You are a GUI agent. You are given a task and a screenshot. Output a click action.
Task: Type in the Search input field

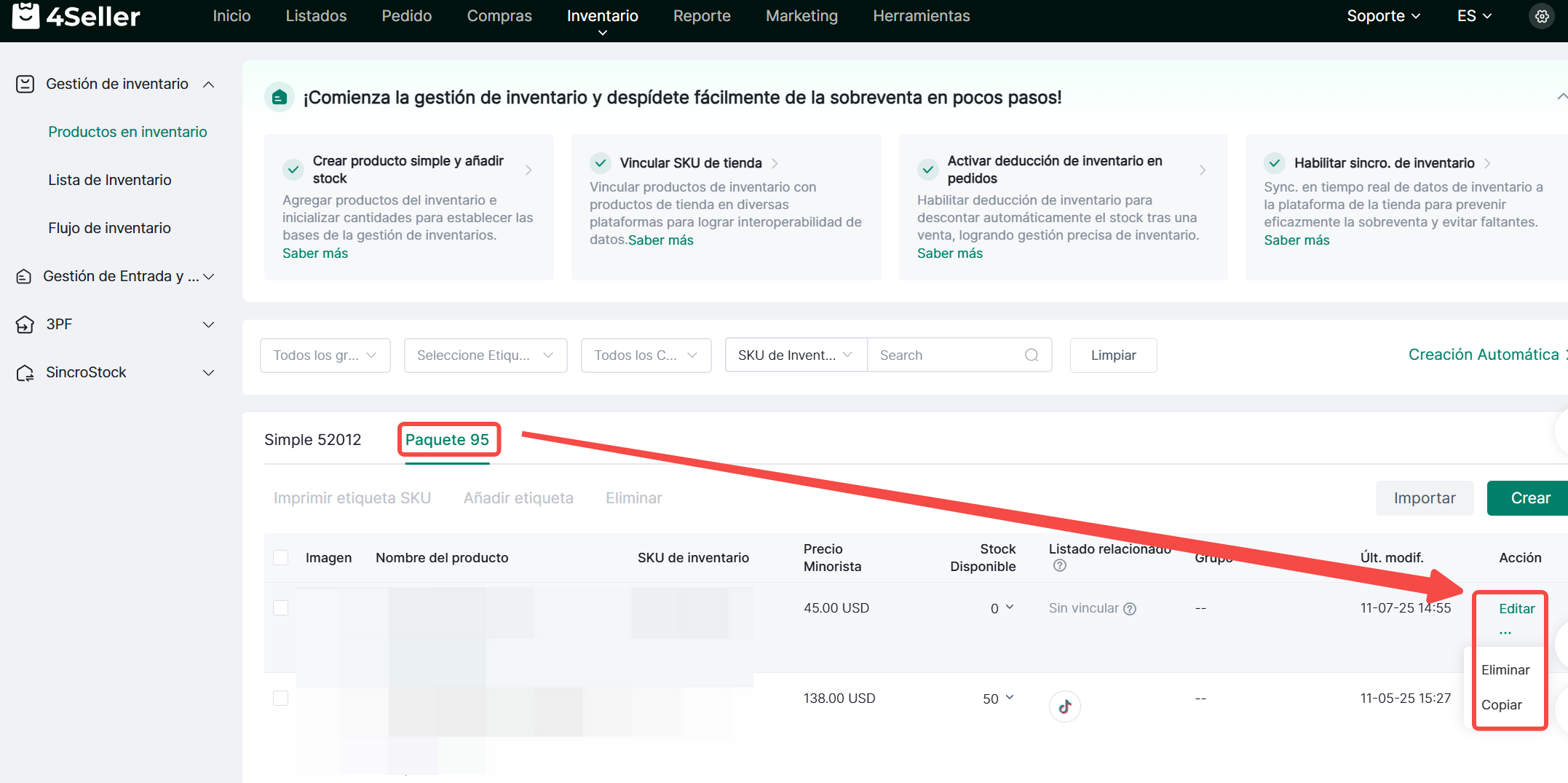[x=946, y=355]
